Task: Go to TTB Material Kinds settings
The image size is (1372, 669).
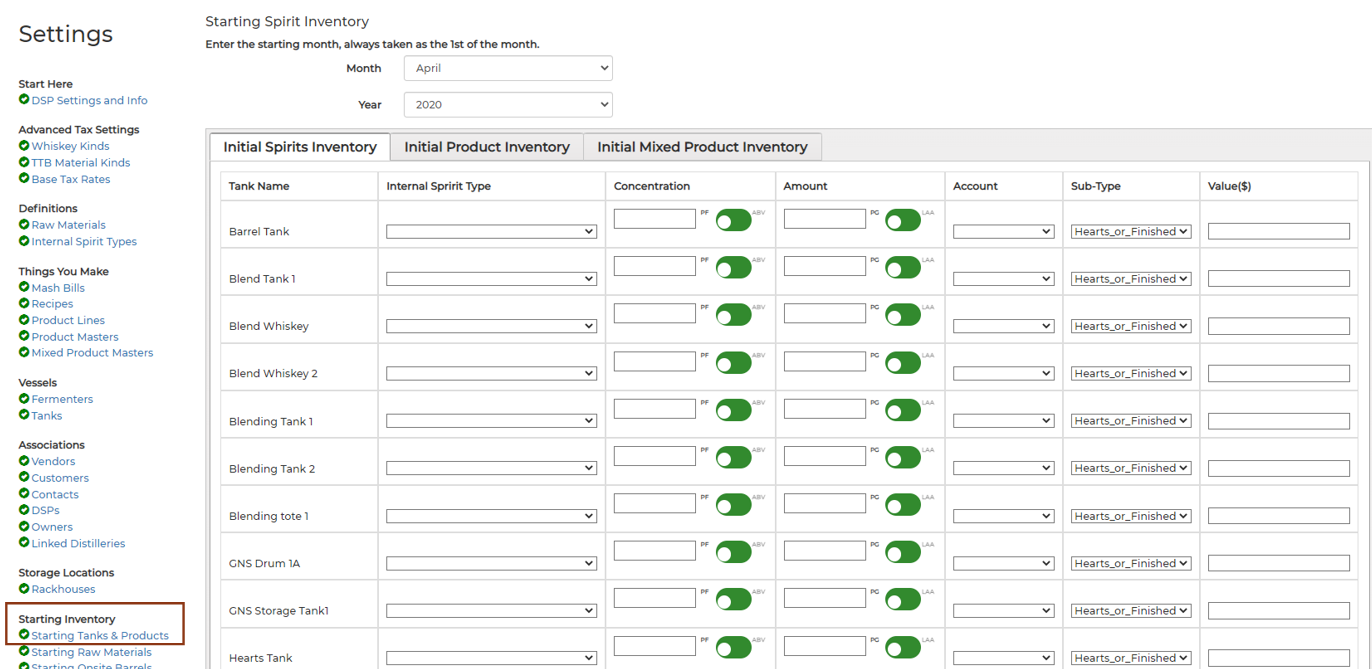Action: point(80,163)
